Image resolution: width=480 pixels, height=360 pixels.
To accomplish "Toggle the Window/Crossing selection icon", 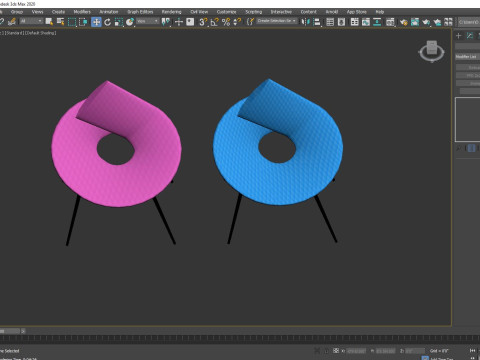I will click(x=83, y=22).
